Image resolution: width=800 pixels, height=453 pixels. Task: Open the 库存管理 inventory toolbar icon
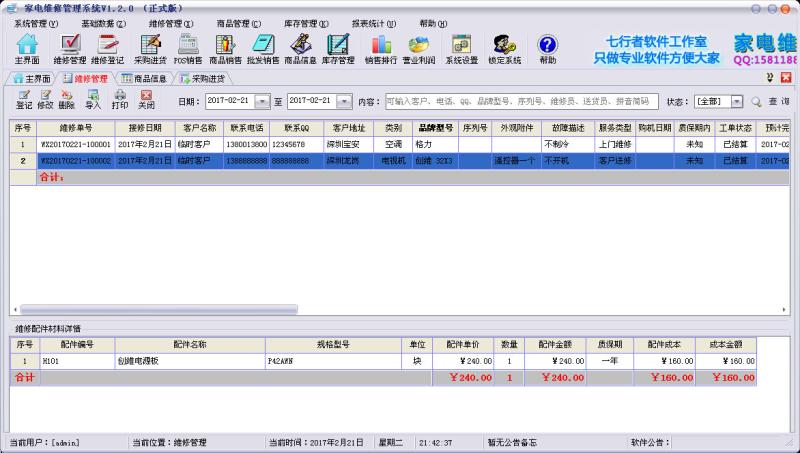338,49
